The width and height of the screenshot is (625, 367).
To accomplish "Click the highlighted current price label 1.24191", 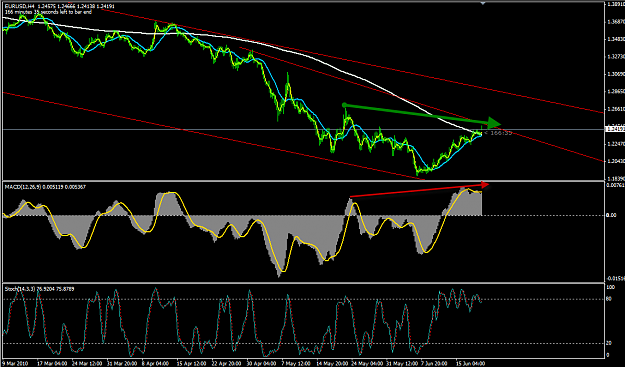I will coord(614,129).
